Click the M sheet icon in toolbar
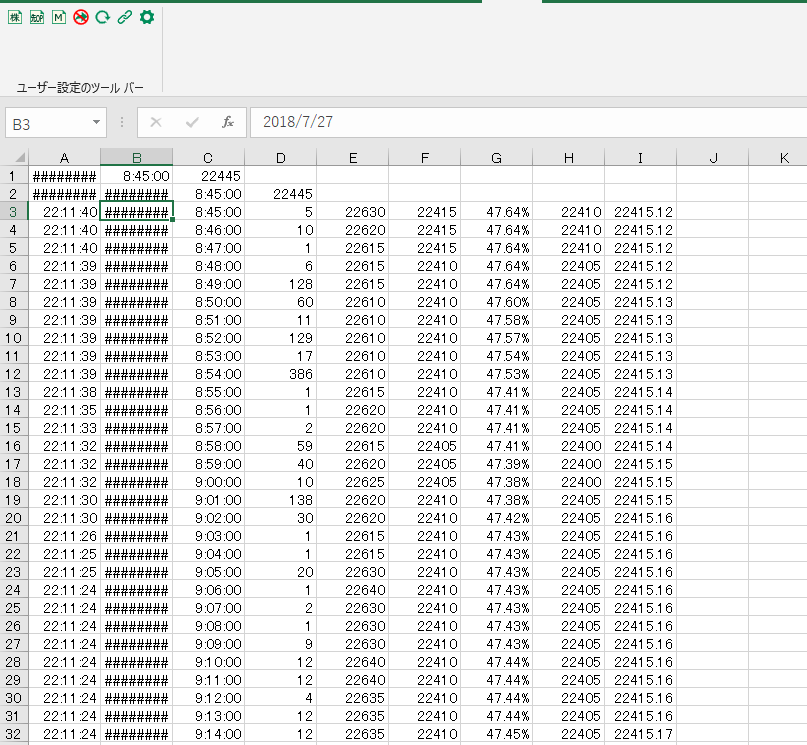807x745 pixels. pyautogui.click(x=59, y=17)
